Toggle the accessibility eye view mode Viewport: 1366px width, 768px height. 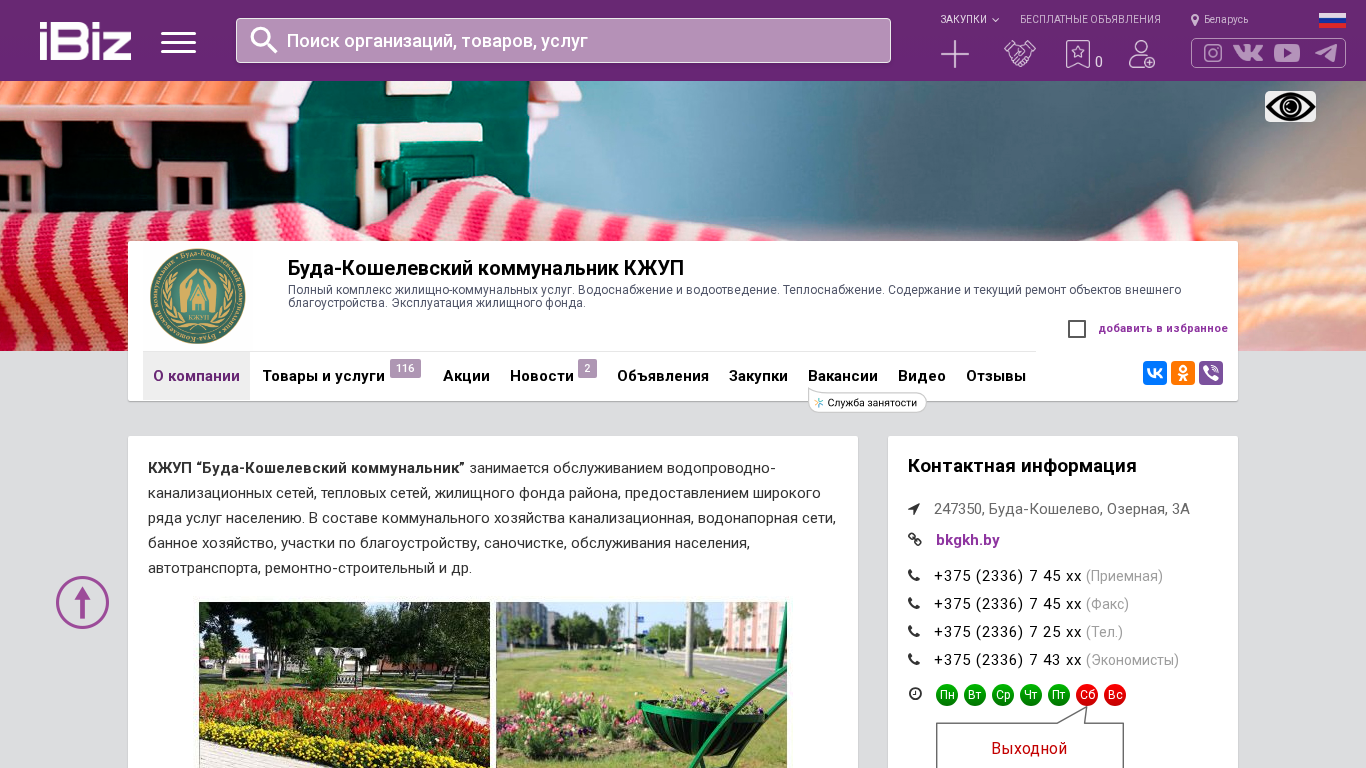click(1290, 107)
